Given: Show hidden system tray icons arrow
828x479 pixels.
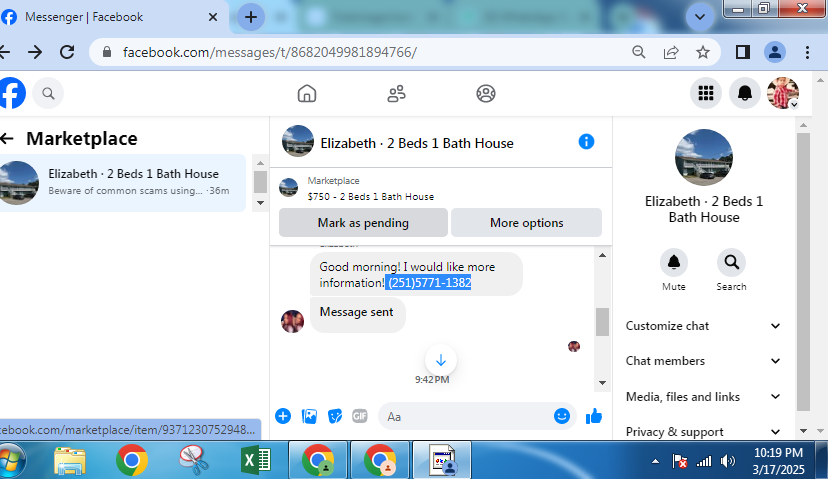Looking at the screenshot, I should point(655,461).
